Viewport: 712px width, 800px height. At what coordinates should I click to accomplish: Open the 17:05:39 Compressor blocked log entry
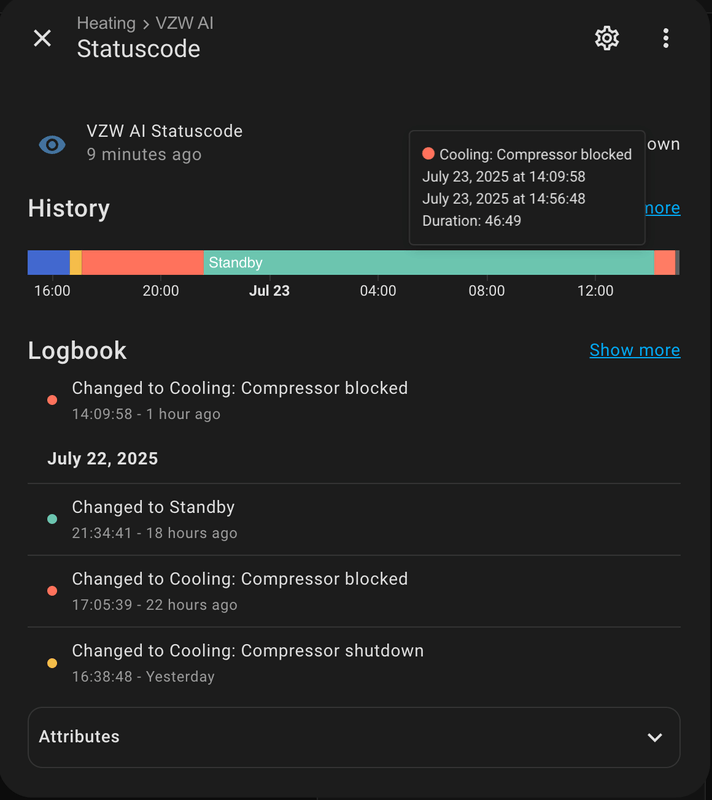pyautogui.click(x=240, y=591)
